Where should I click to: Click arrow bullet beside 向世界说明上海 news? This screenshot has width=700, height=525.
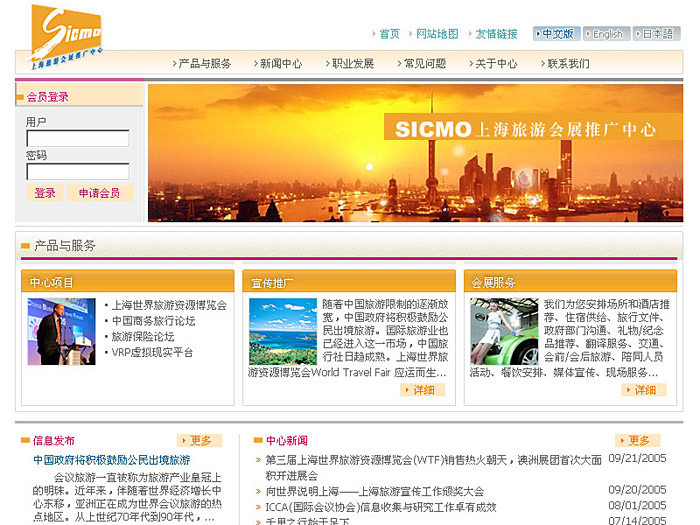[x=258, y=492]
